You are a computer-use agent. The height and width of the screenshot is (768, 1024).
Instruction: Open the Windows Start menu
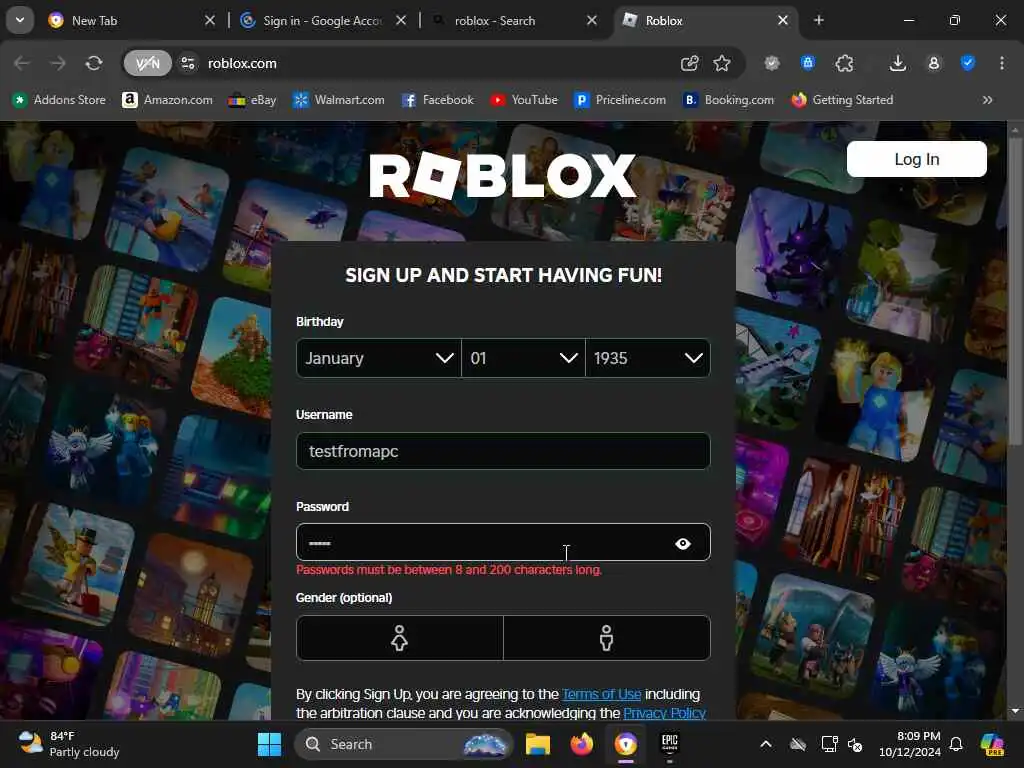[269, 744]
